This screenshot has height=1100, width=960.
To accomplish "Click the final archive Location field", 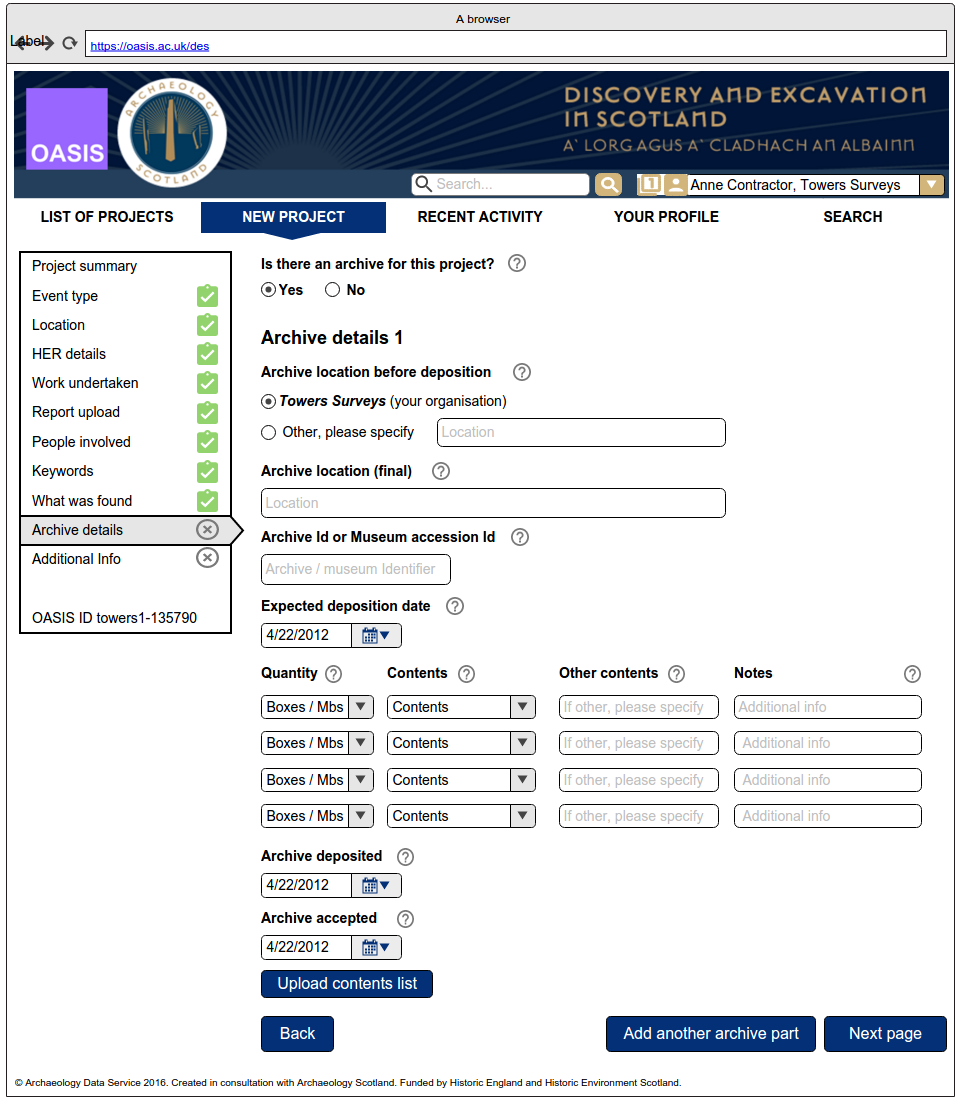I will point(493,503).
